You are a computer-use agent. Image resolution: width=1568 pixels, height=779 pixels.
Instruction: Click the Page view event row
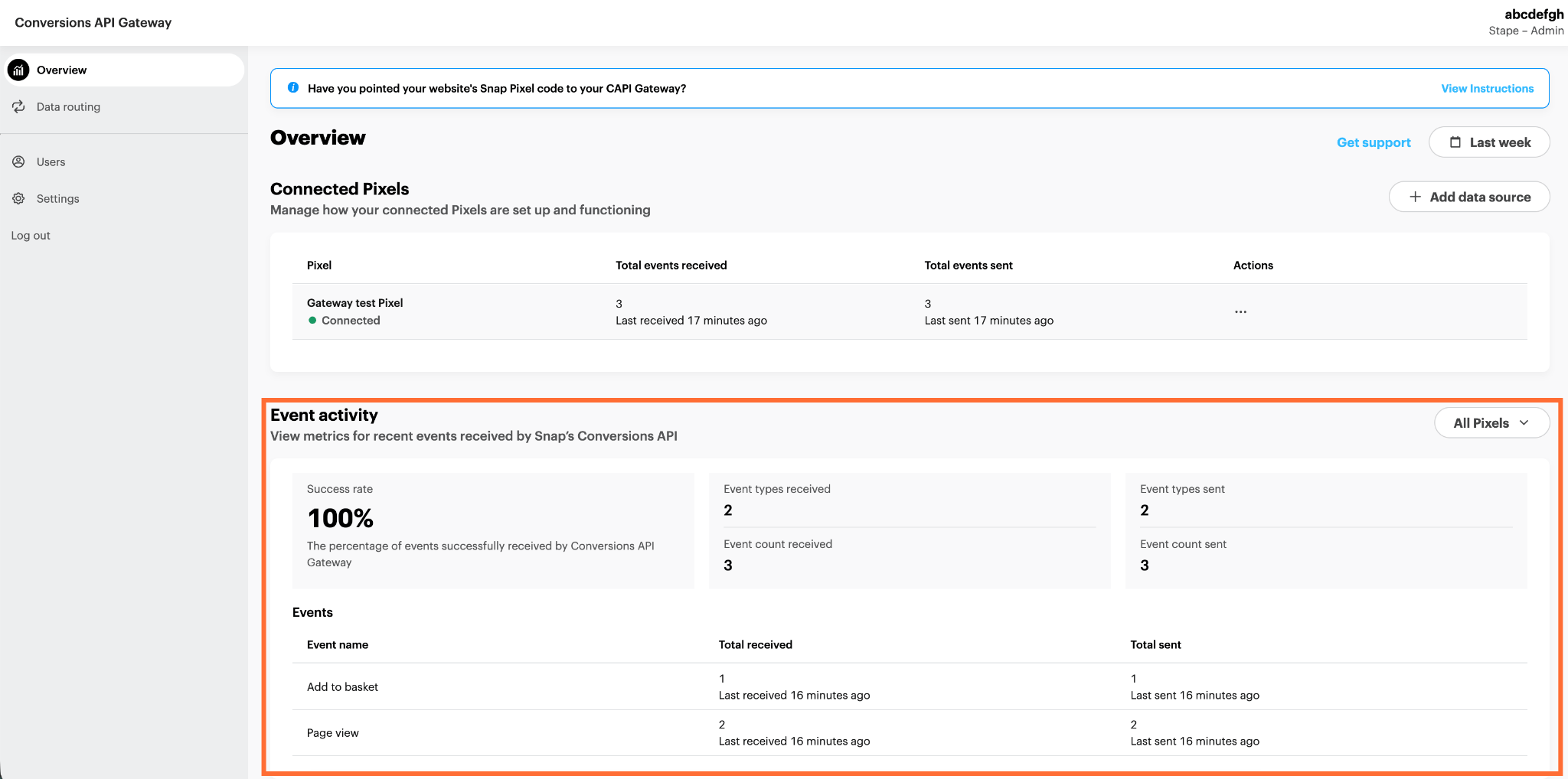click(910, 733)
